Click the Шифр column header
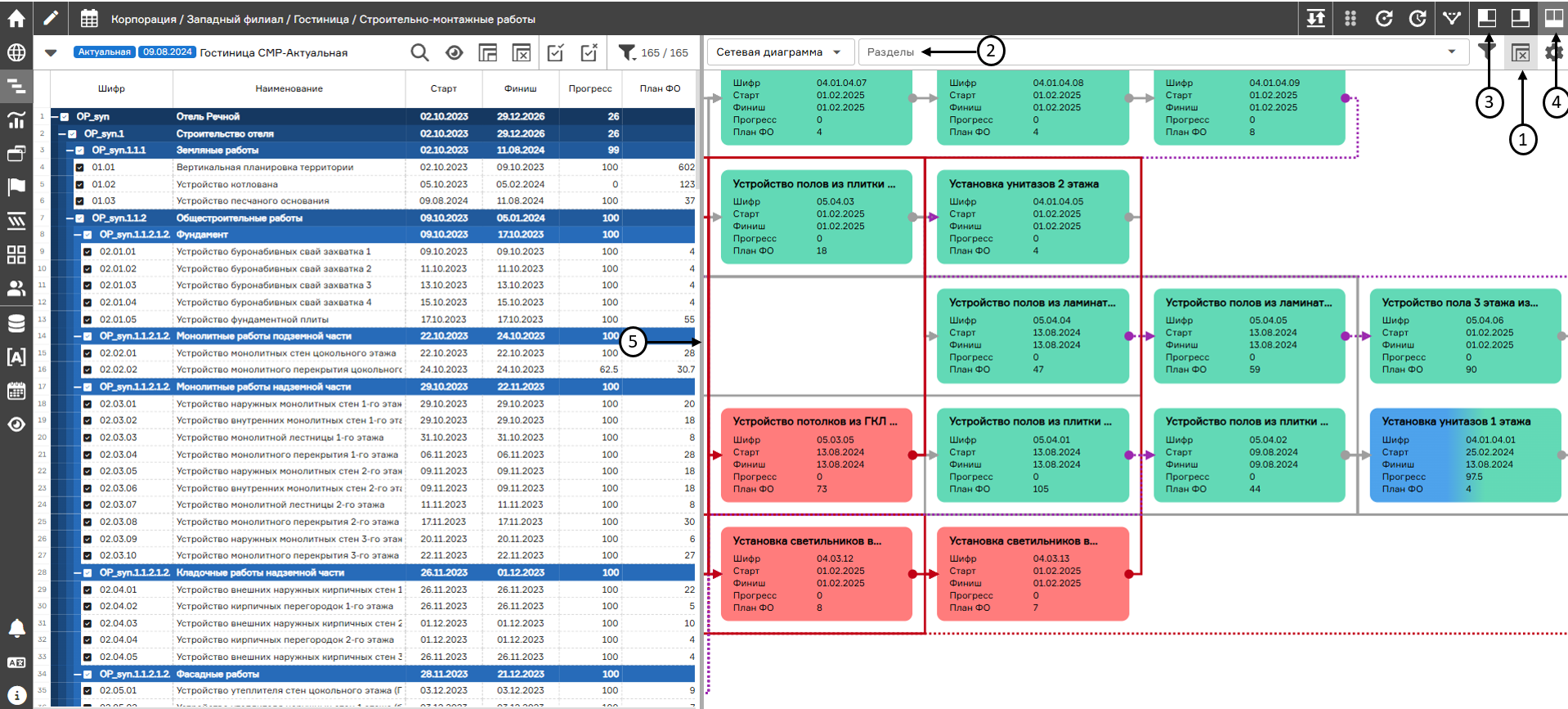Screen dimensions: 1568x709 pyautogui.click(x=111, y=88)
